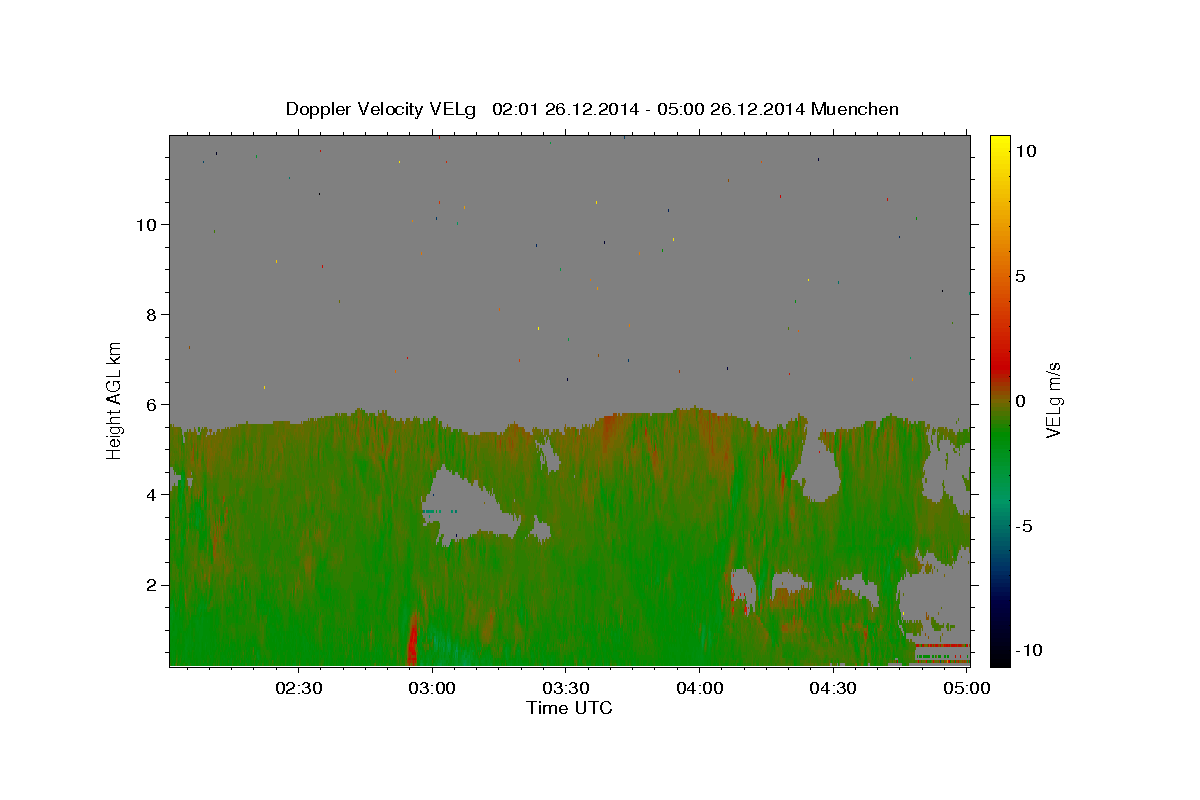
Task: Click the 02:30 time tick label
Action: [x=299, y=688]
